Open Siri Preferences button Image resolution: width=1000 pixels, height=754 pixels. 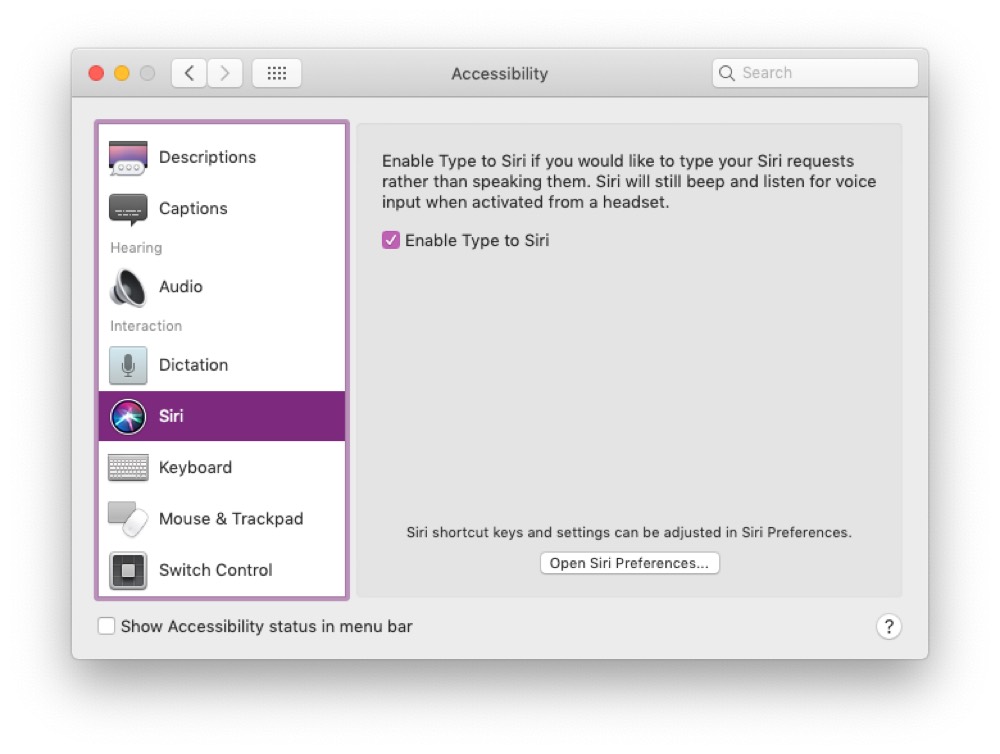tap(629, 563)
